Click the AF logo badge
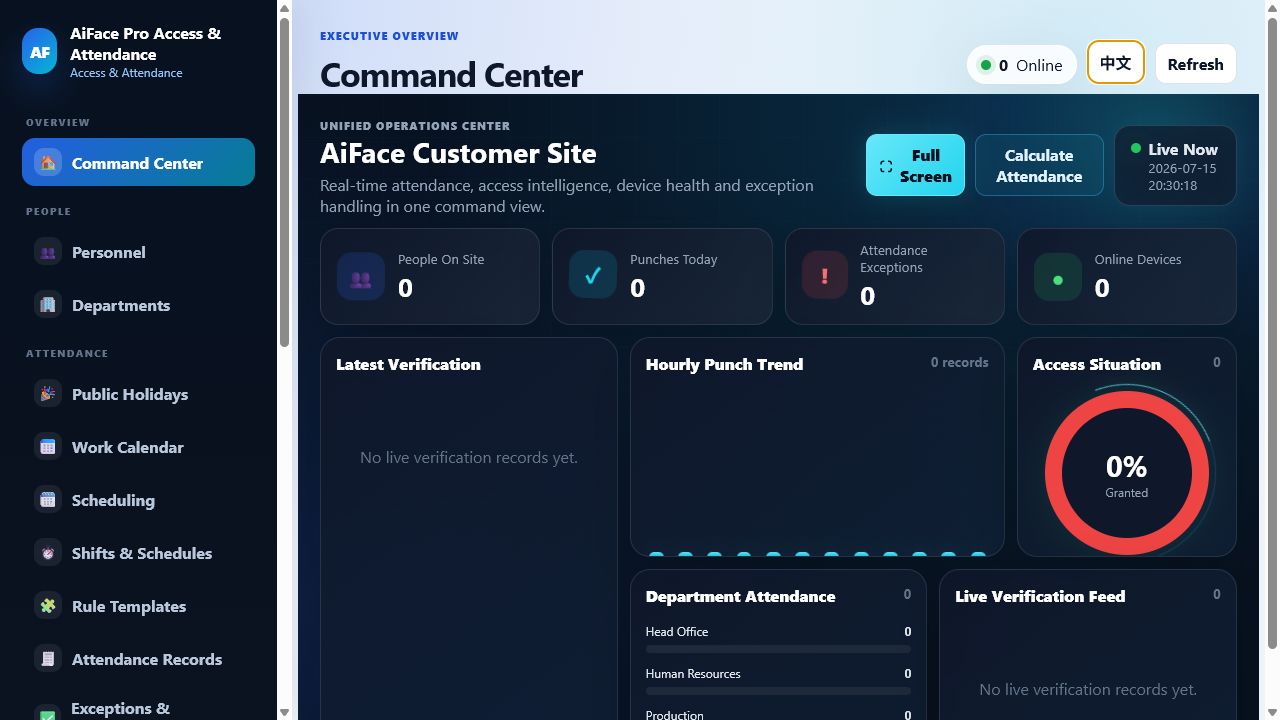The height and width of the screenshot is (720, 1280). (x=40, y=52)
